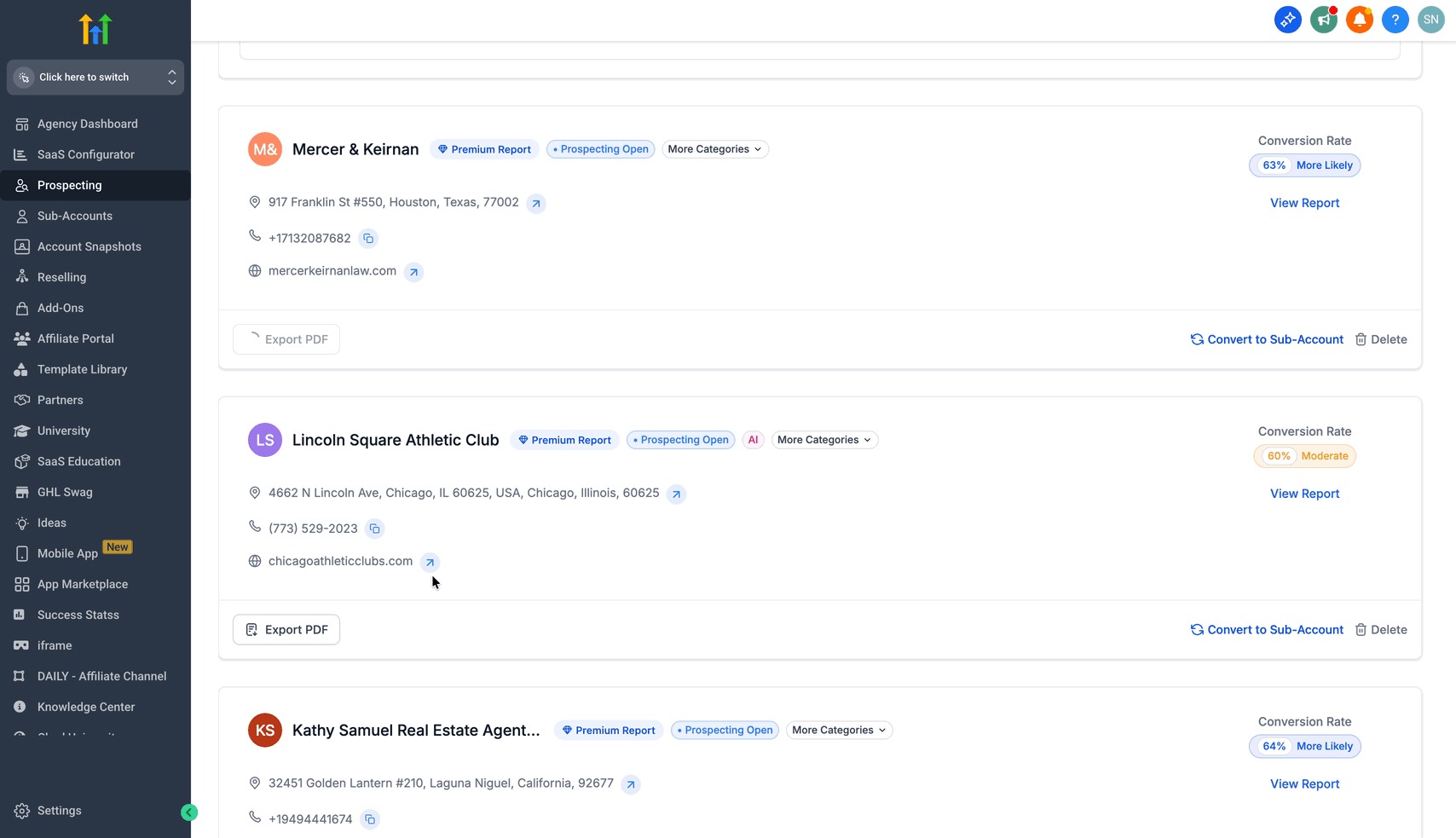Viewport: 1456px width, 838px height.
Task: Open Success Statss in sidebar
Action: (x=95, y=615)
